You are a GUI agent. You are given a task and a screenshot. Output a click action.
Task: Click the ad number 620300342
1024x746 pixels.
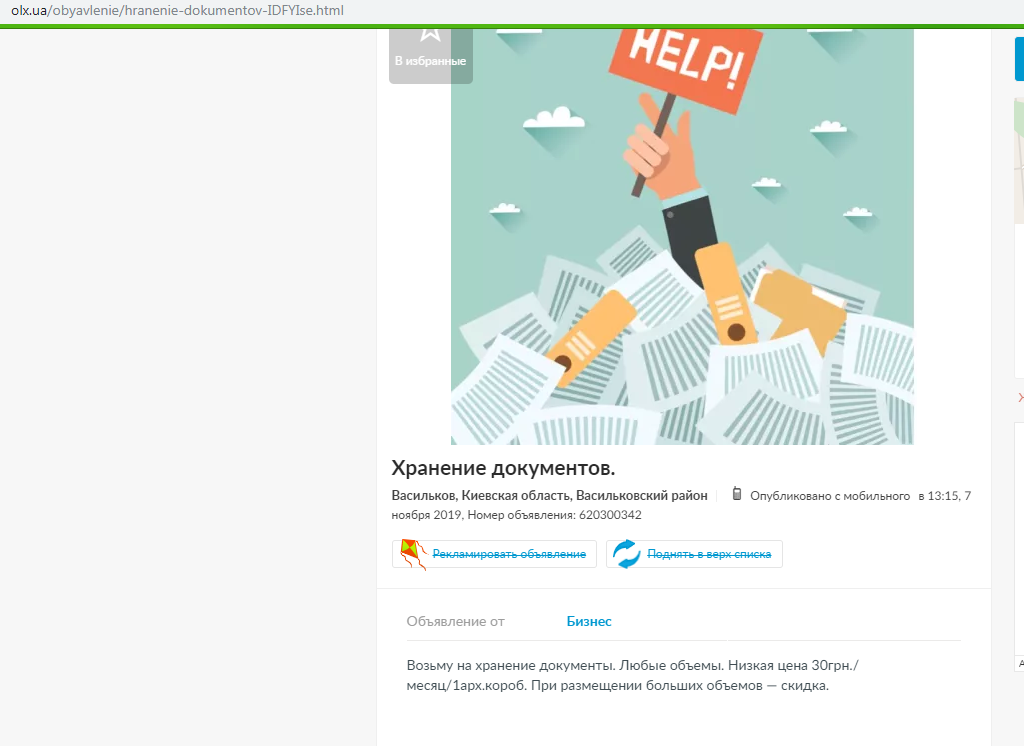pos(610,515)
